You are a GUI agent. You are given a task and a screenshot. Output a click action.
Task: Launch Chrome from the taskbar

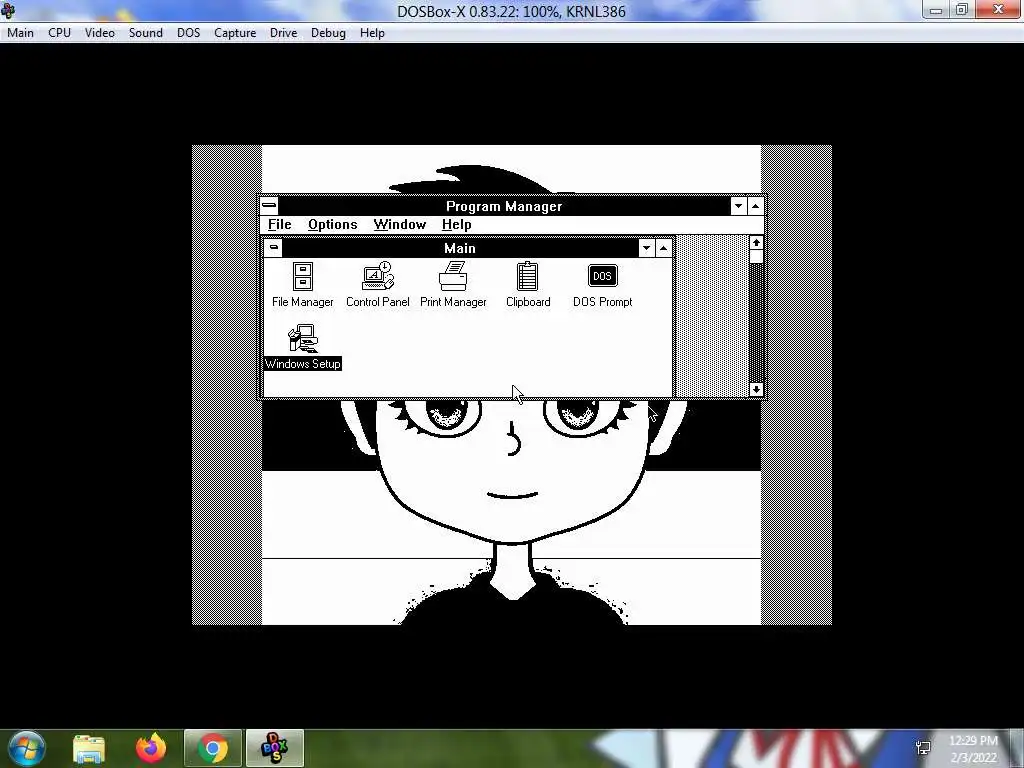(x=213, y=748)
